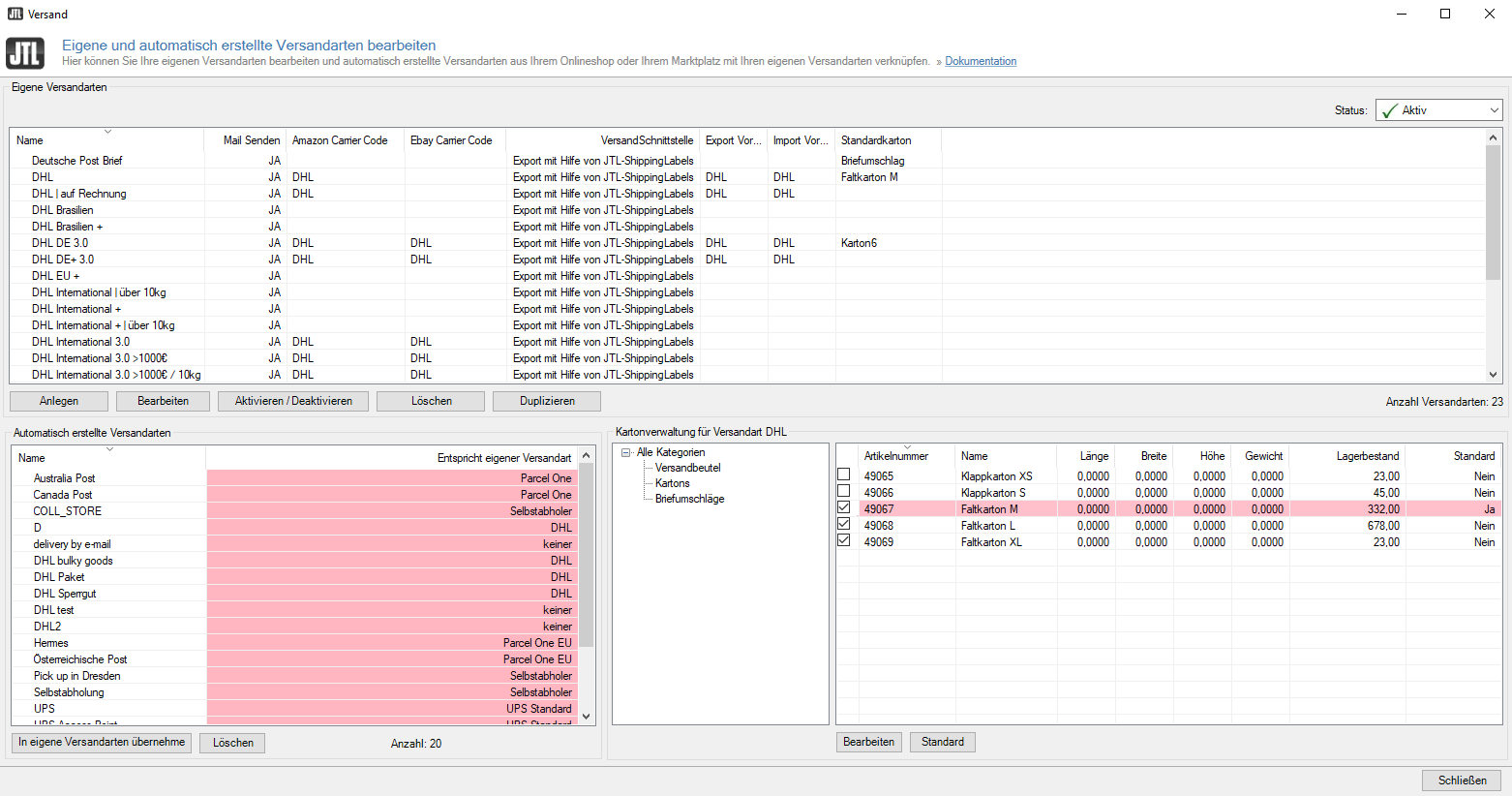This screenshot has width=1512, height=796.
Task: Check the box for Klappkarton XS
Action: pyautogui.click(x=844, y=475)
